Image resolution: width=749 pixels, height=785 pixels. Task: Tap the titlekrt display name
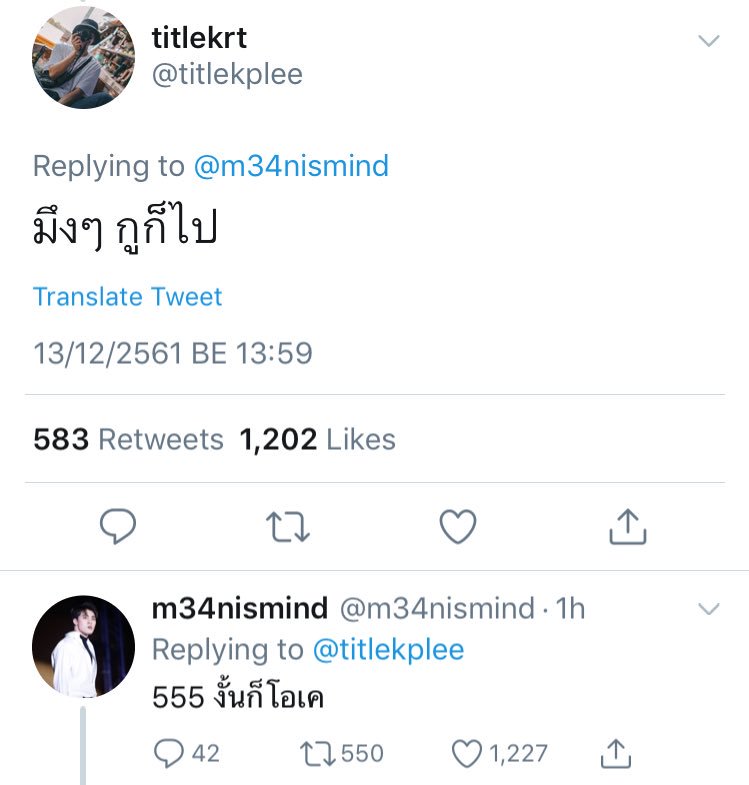click(x=199, y=38)
